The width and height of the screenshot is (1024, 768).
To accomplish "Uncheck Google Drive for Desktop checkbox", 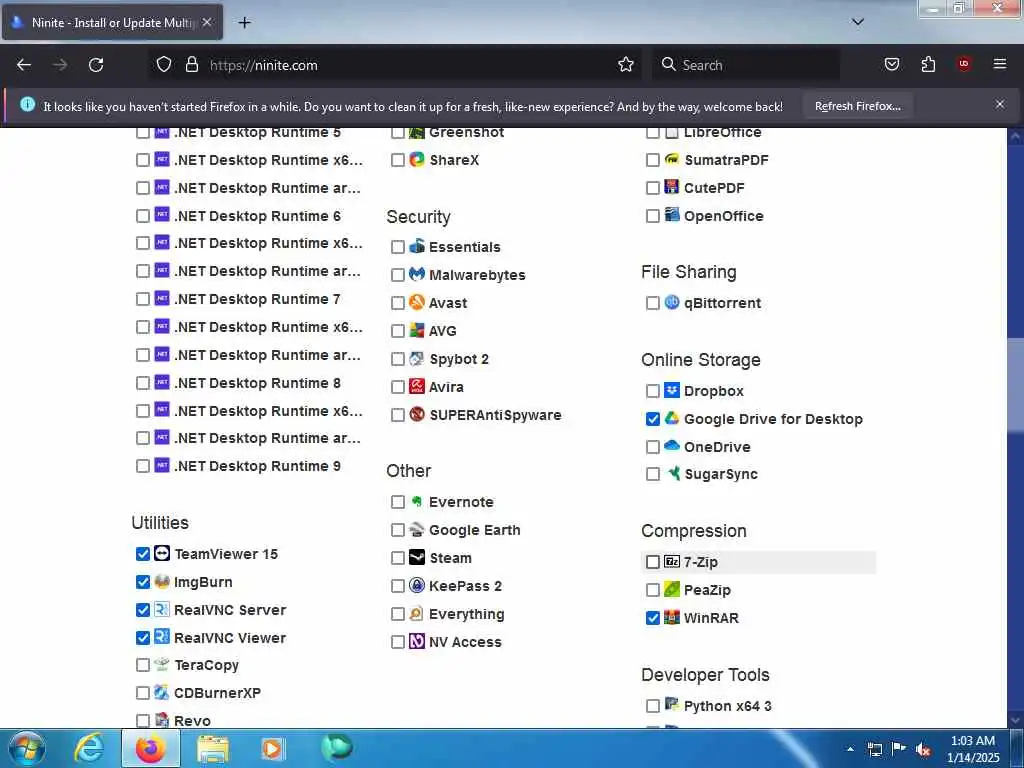I will pos(652,419).
